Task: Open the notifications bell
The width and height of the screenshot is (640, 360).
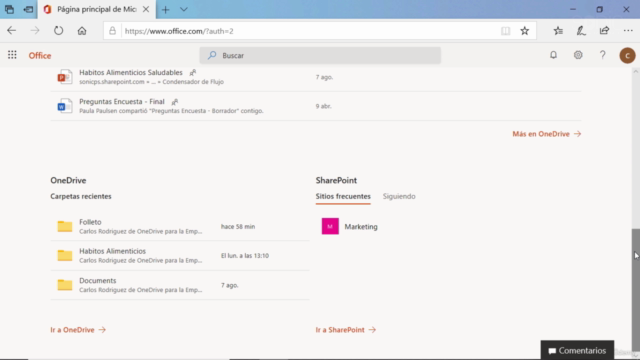Action: (553, 55)
